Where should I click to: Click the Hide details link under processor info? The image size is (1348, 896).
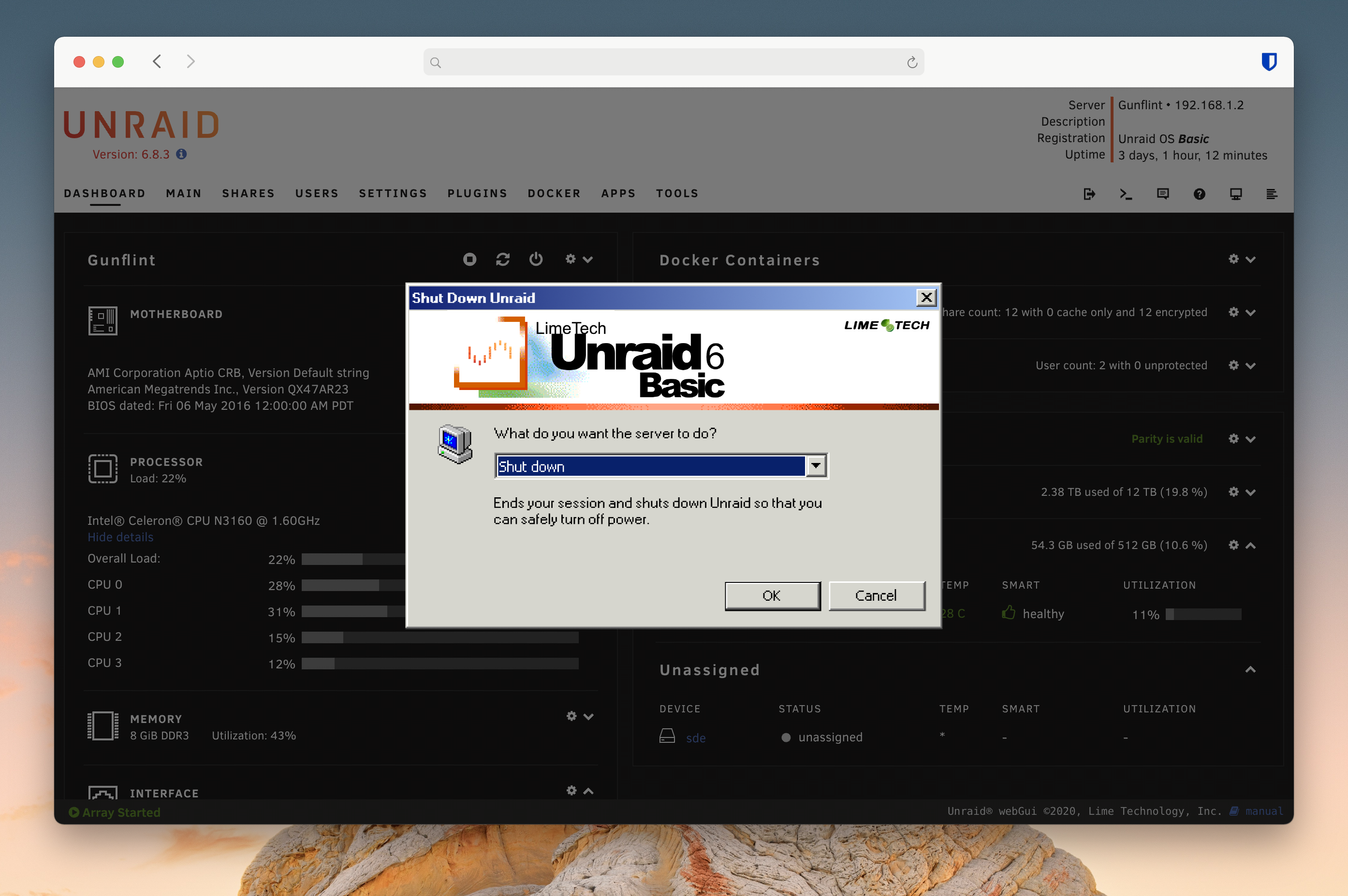pos(120,536)
